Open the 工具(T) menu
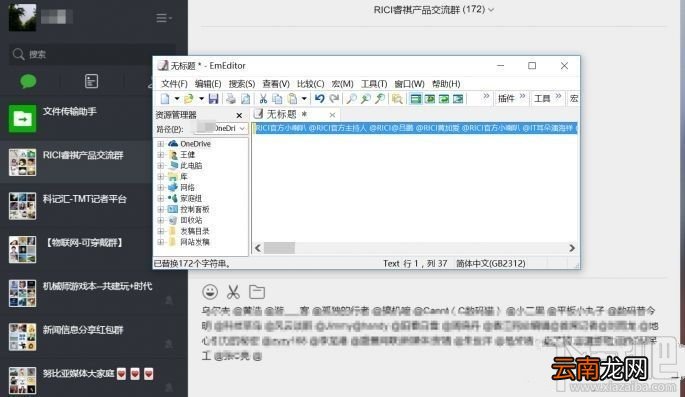This screenshot has width=685, height=397. click(x=374, y=83)
